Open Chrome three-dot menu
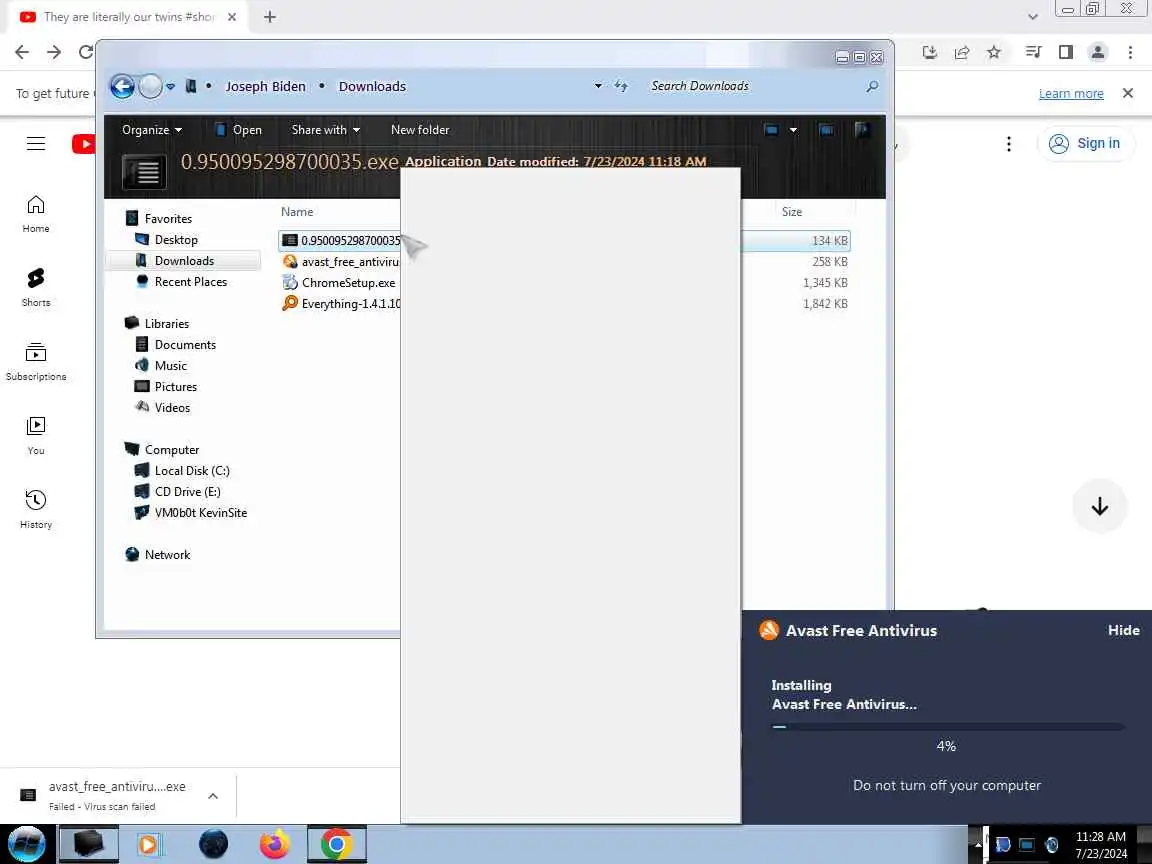The width and height of the screenshot is (1152, 864). coord(1130,52)
